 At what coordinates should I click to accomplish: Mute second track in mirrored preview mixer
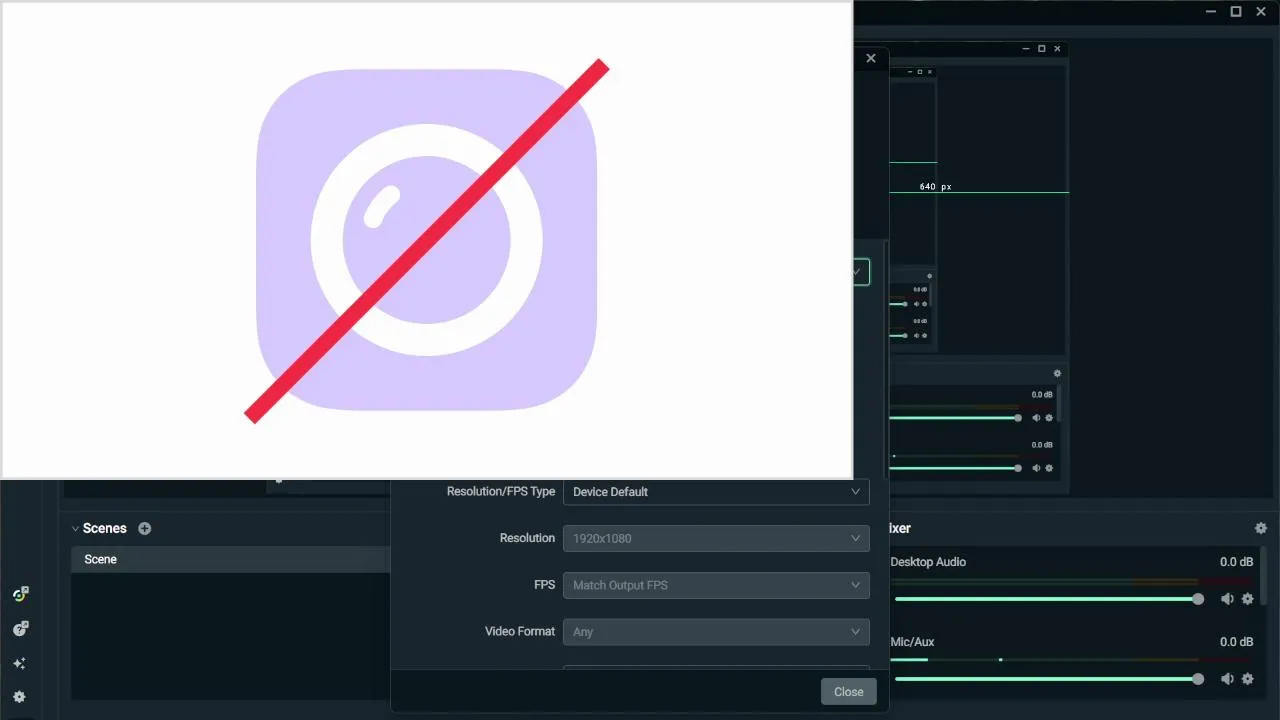1036,468
